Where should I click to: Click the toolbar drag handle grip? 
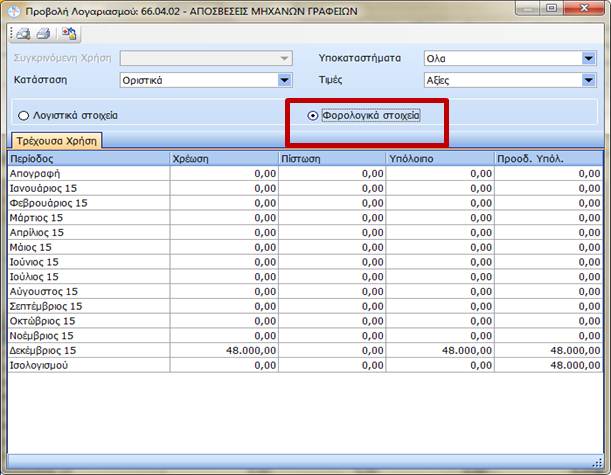pos(11,34)
